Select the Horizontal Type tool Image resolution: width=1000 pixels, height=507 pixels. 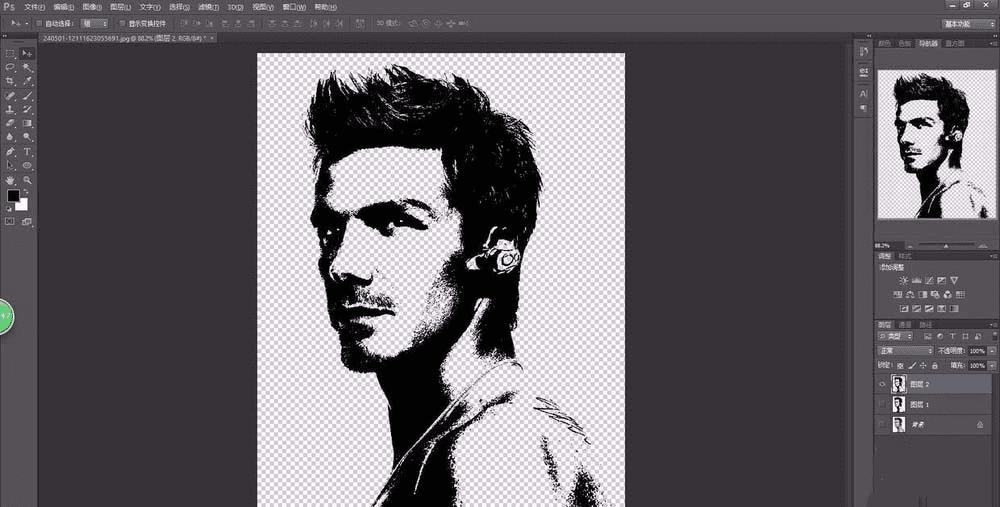click(x=28, y=151)
